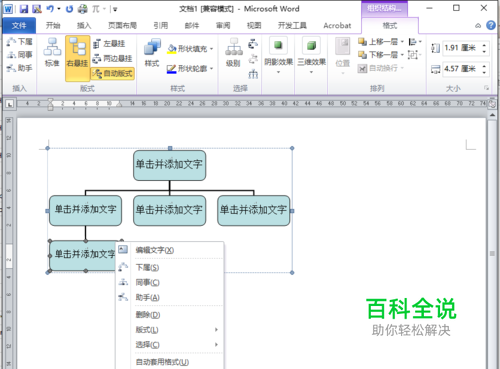Switch to the 开发工具 Developer tab

pos(292,25)
